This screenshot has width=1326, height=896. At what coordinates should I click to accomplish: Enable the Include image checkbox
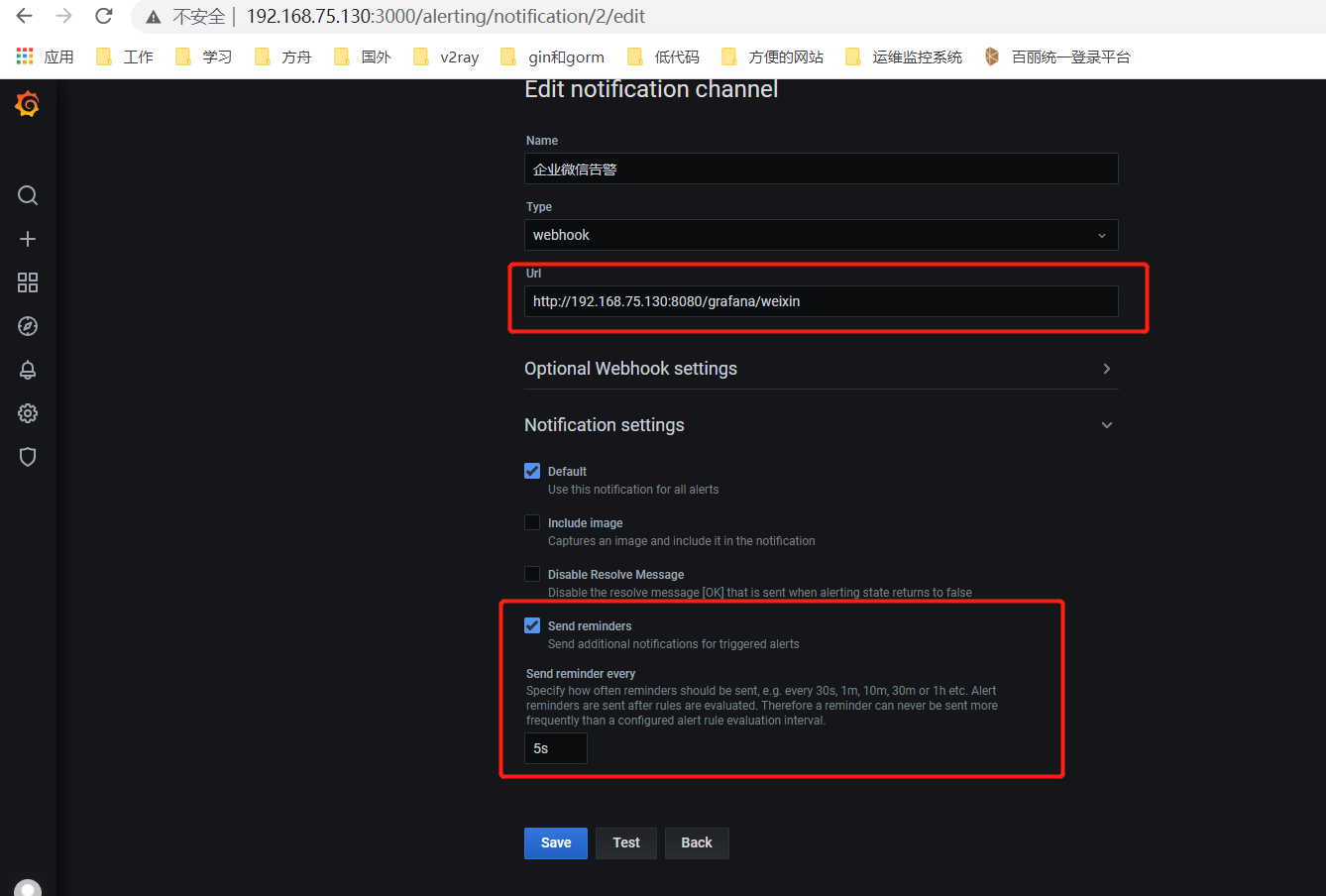tap(532, 522)
